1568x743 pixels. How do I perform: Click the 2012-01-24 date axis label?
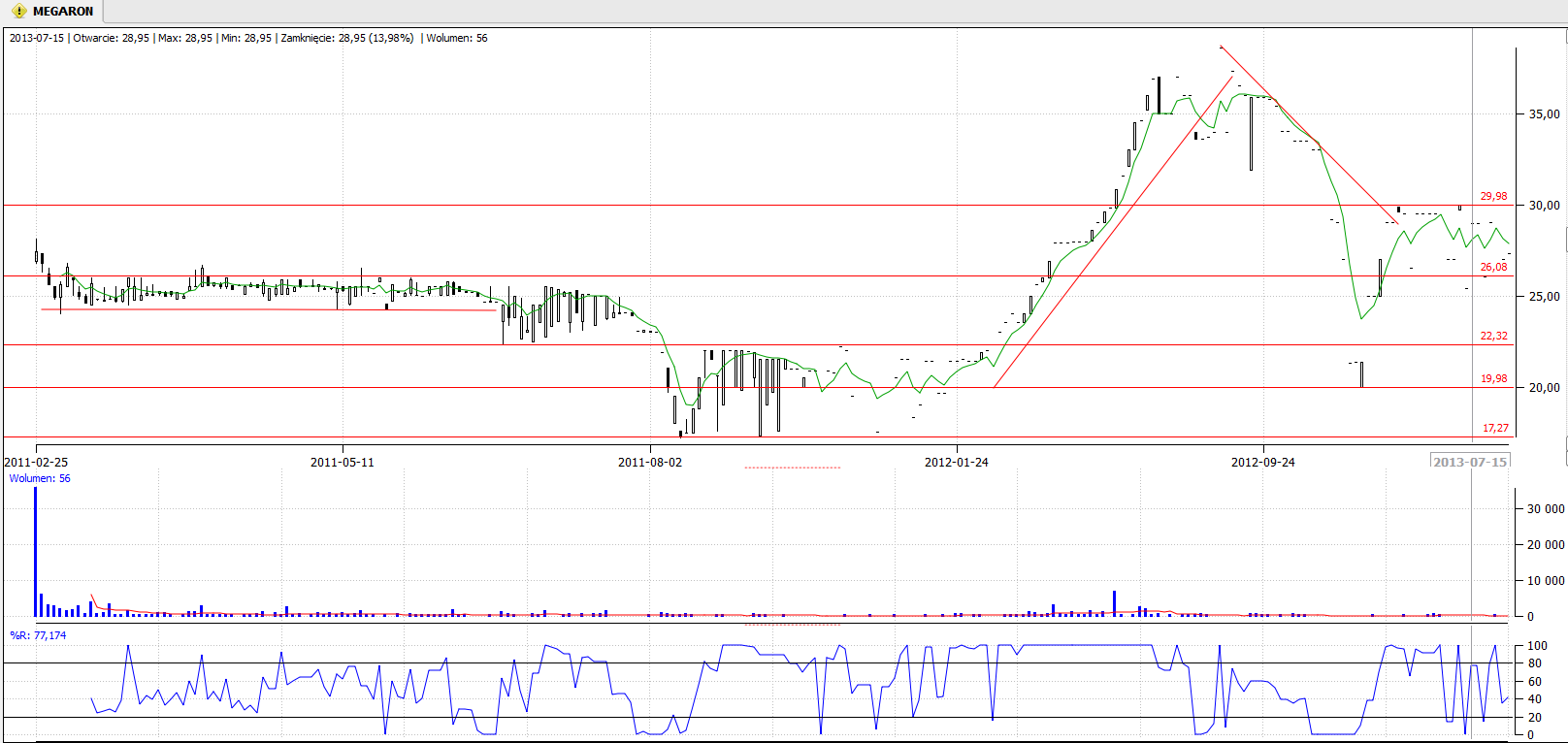(957, 463)
